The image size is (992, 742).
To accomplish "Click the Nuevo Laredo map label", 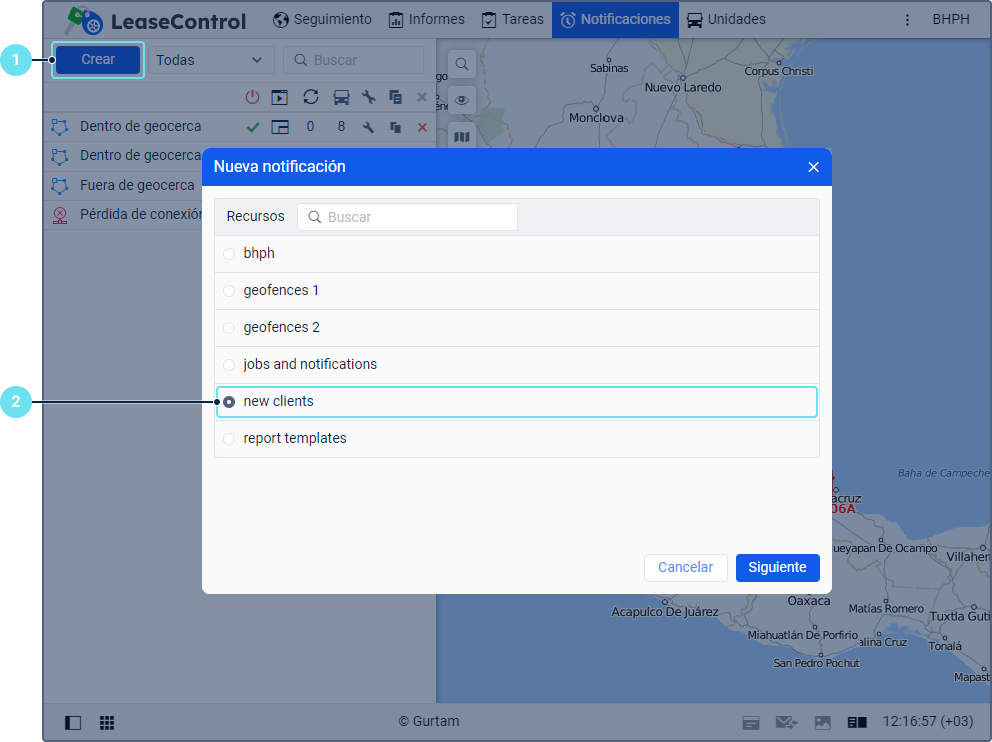I will [683, 87].
